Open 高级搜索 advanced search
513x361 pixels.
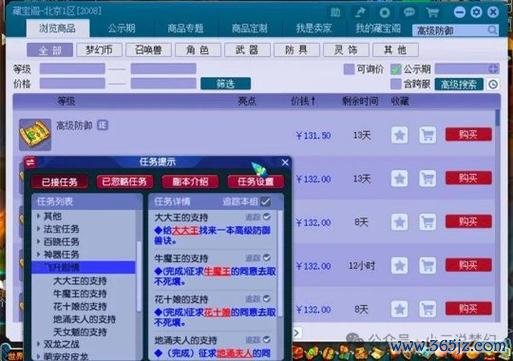point(459,84)
